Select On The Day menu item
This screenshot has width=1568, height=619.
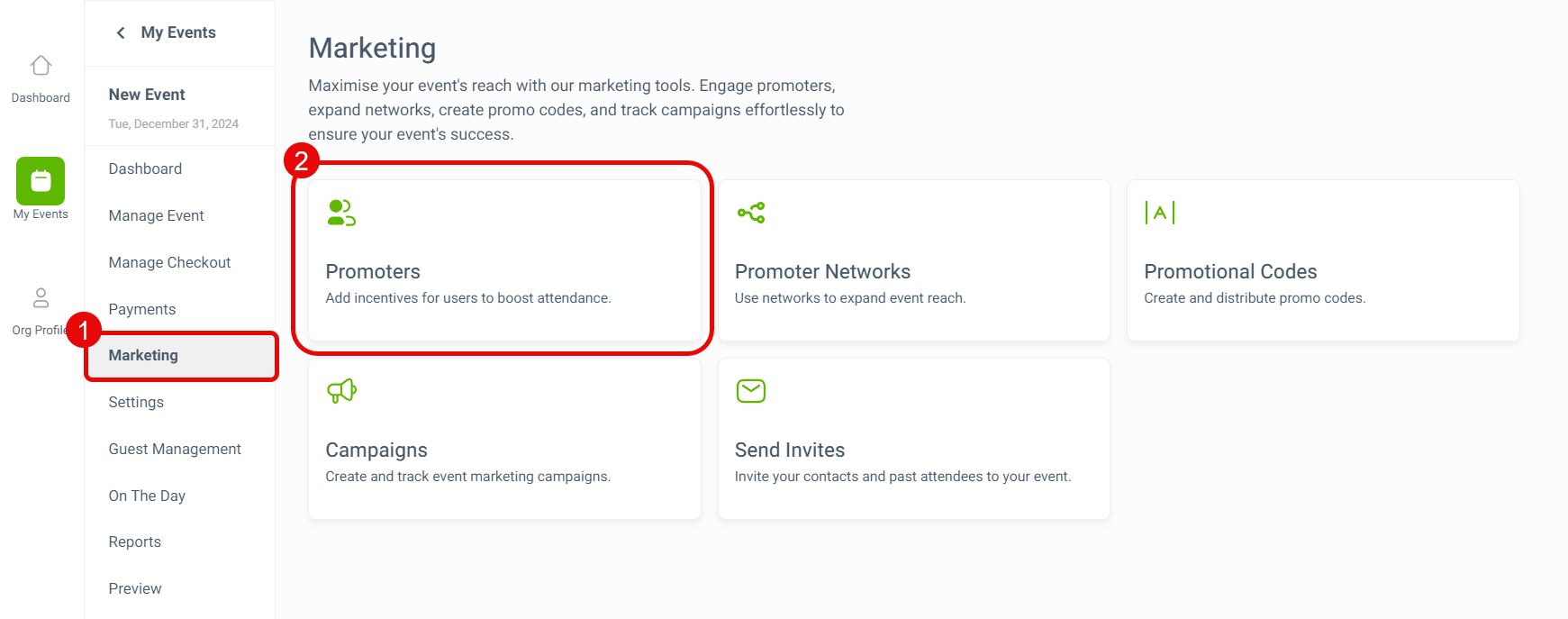coord(147,496)
